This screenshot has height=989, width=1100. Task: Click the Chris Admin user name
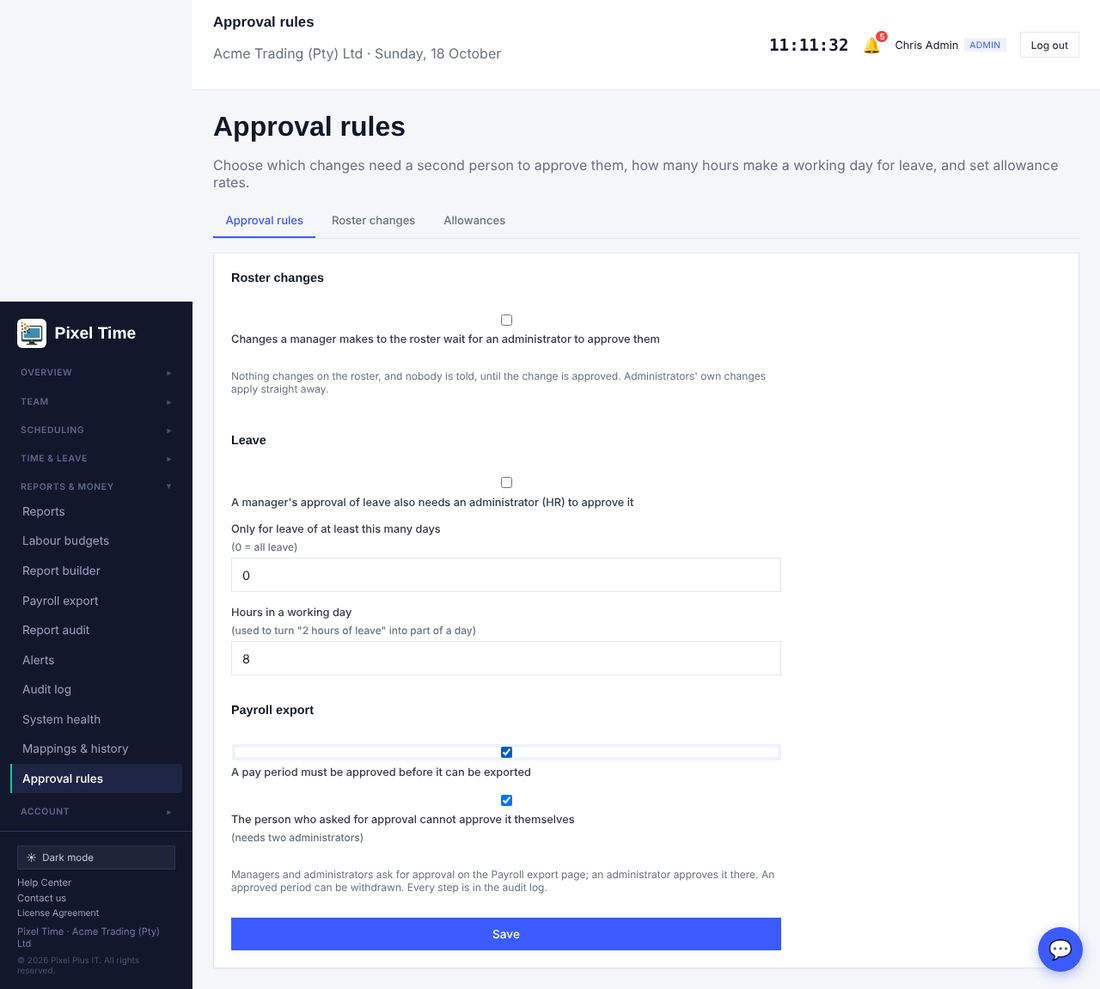coord(926,45)
